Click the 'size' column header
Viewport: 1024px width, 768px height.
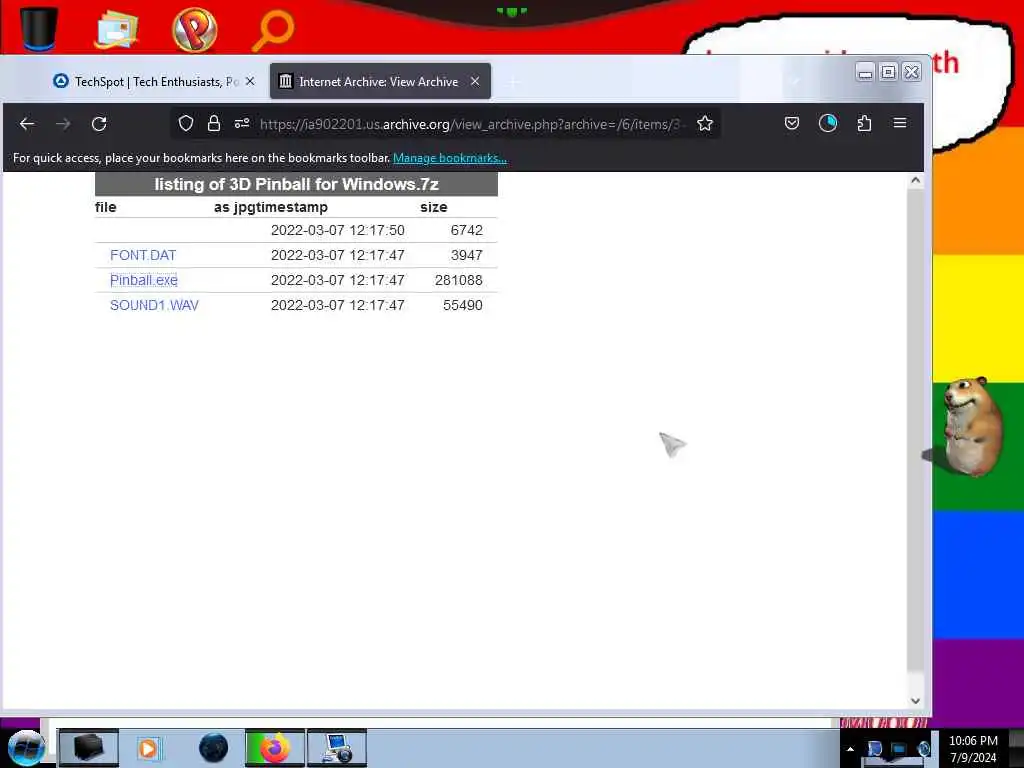click(434, 207)
